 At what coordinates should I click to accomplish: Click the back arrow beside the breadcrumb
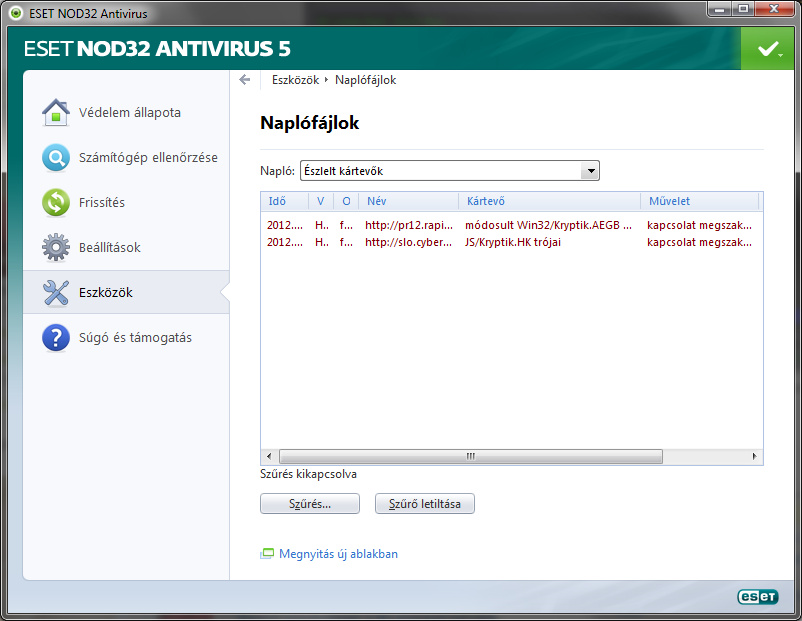click(245, 80)
